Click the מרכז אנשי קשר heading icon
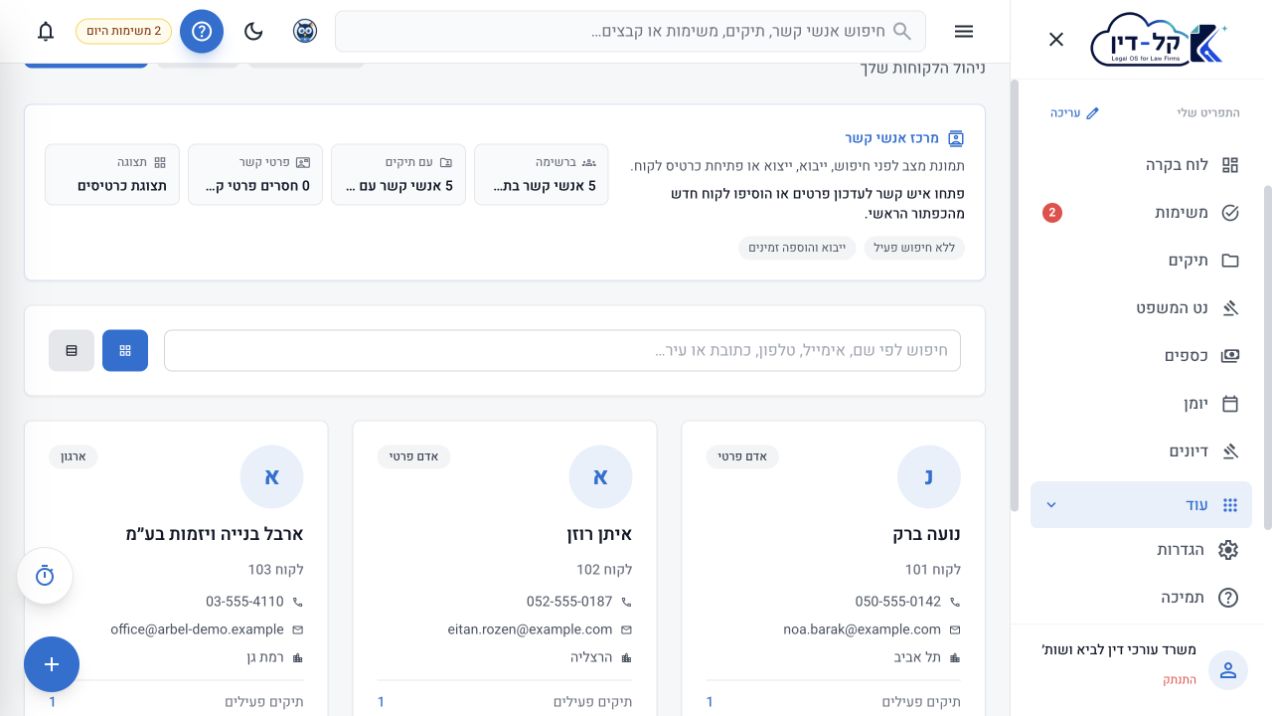Image resolution: width=1272 pixels, height=716 pixels. click(x=956, y=138)
